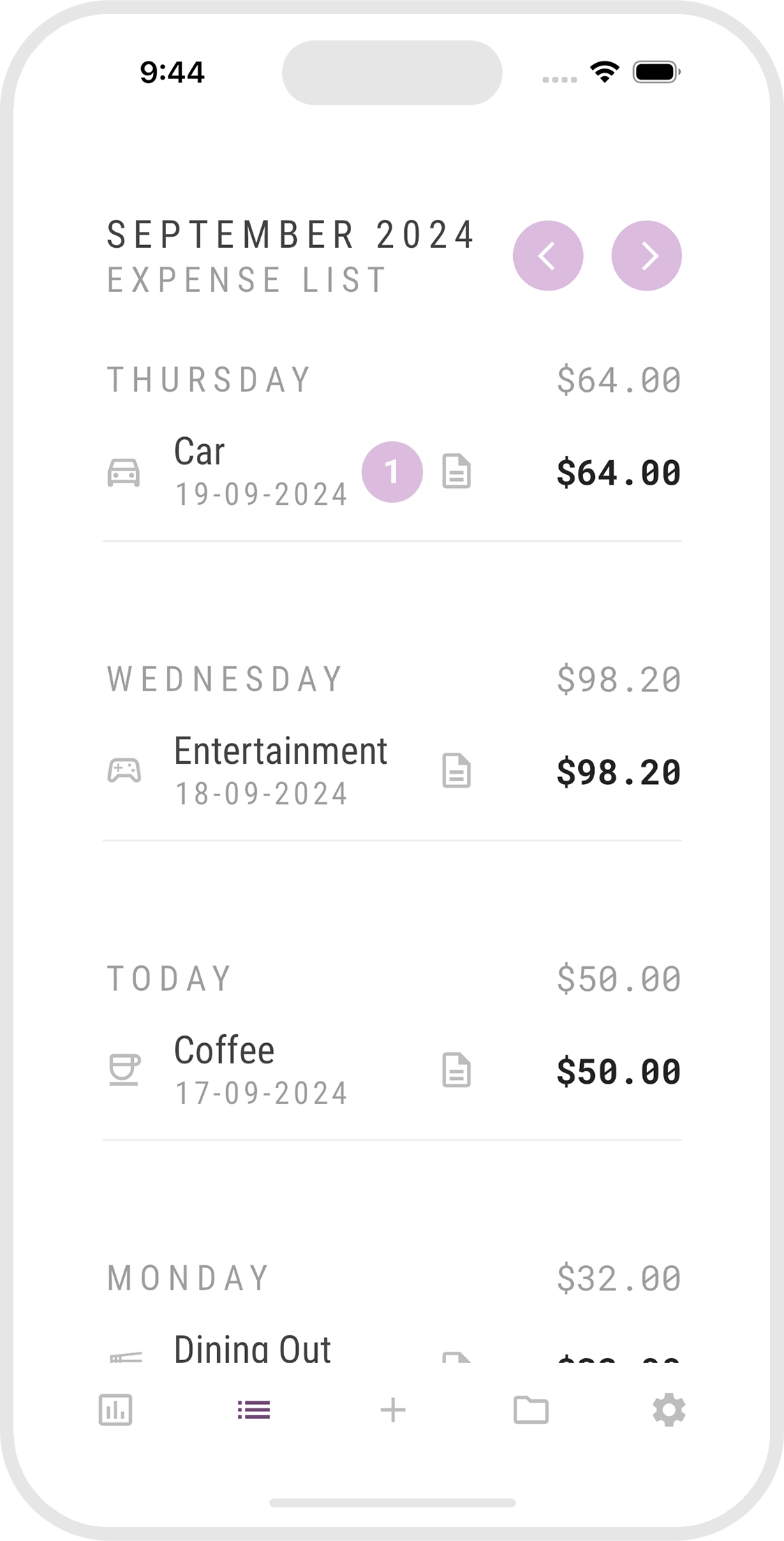Image resolution: width=784 pixels, height=1541 pixels.
Task: Open the folder categories tab
Action: click(531, 1410)
